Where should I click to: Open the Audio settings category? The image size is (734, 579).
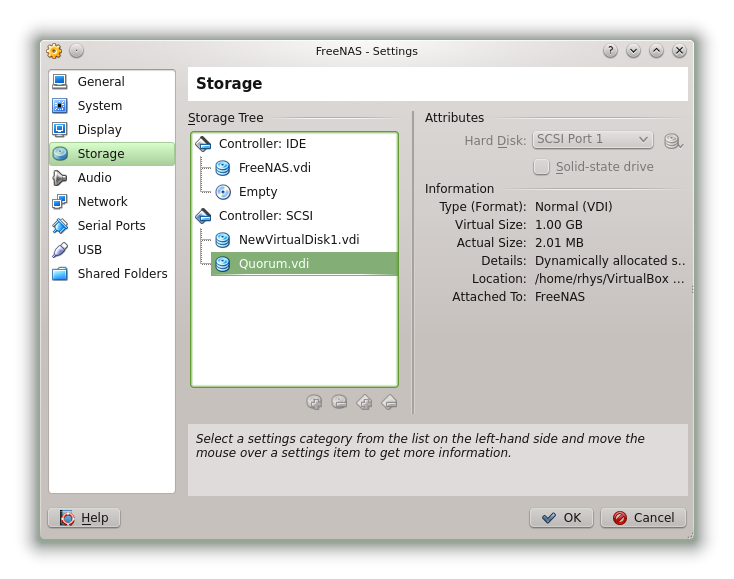111,177
